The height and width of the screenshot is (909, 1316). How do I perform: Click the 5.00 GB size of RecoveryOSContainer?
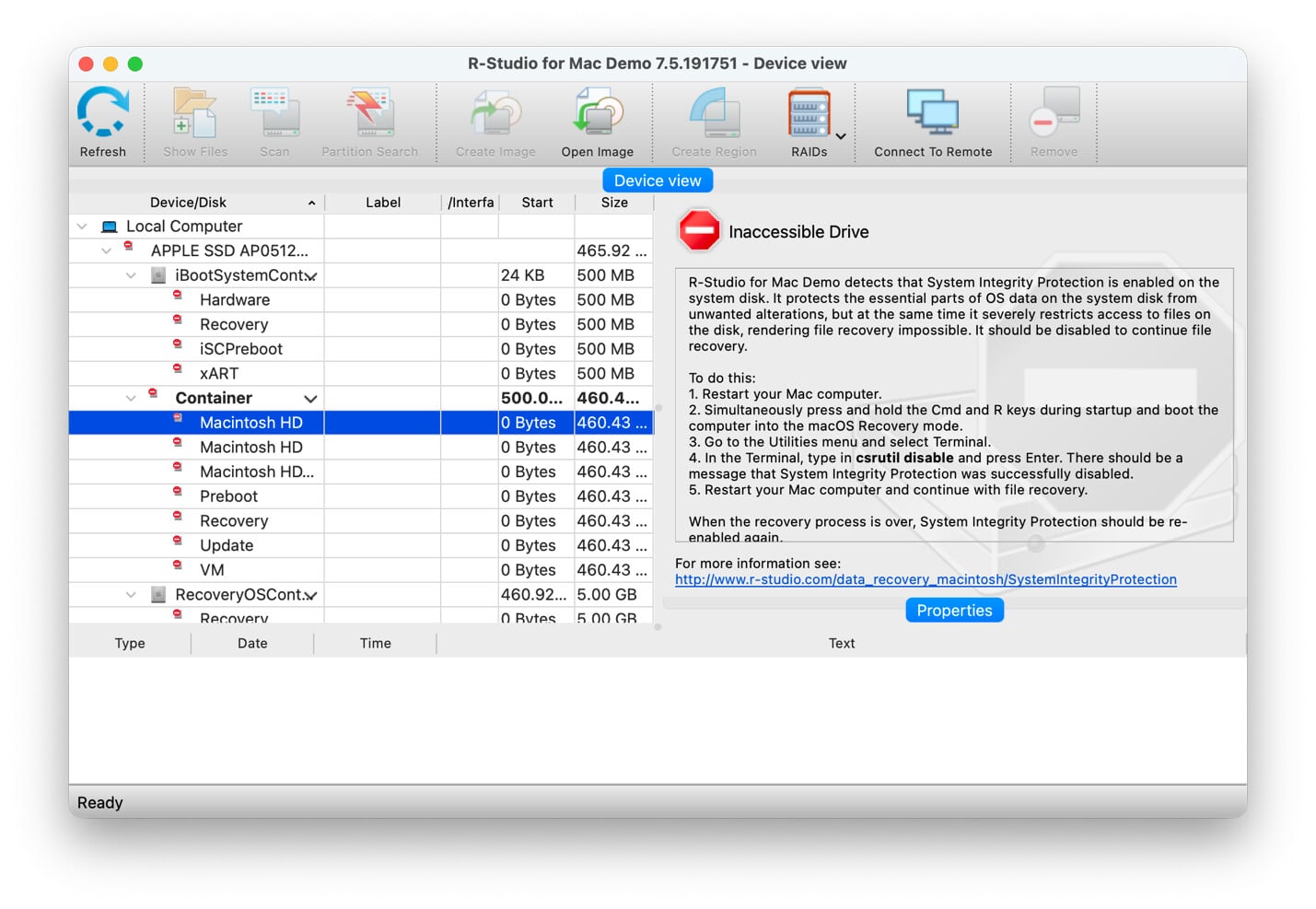607,595
